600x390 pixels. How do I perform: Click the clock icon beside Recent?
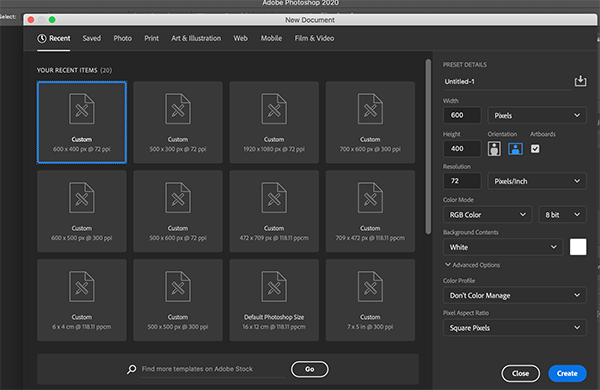[42, 38]
